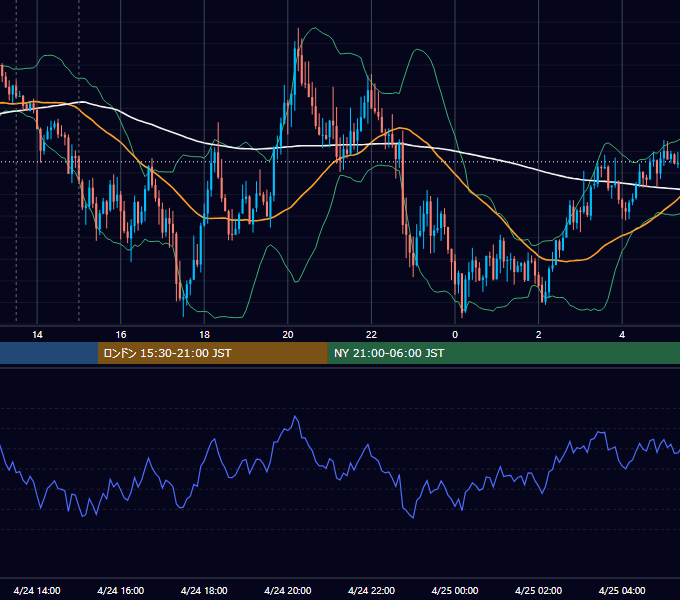The width and height of the screenshot is (680, 600).
Task: Click the 18 hour label on price chart axis
Action: point(204,335)
